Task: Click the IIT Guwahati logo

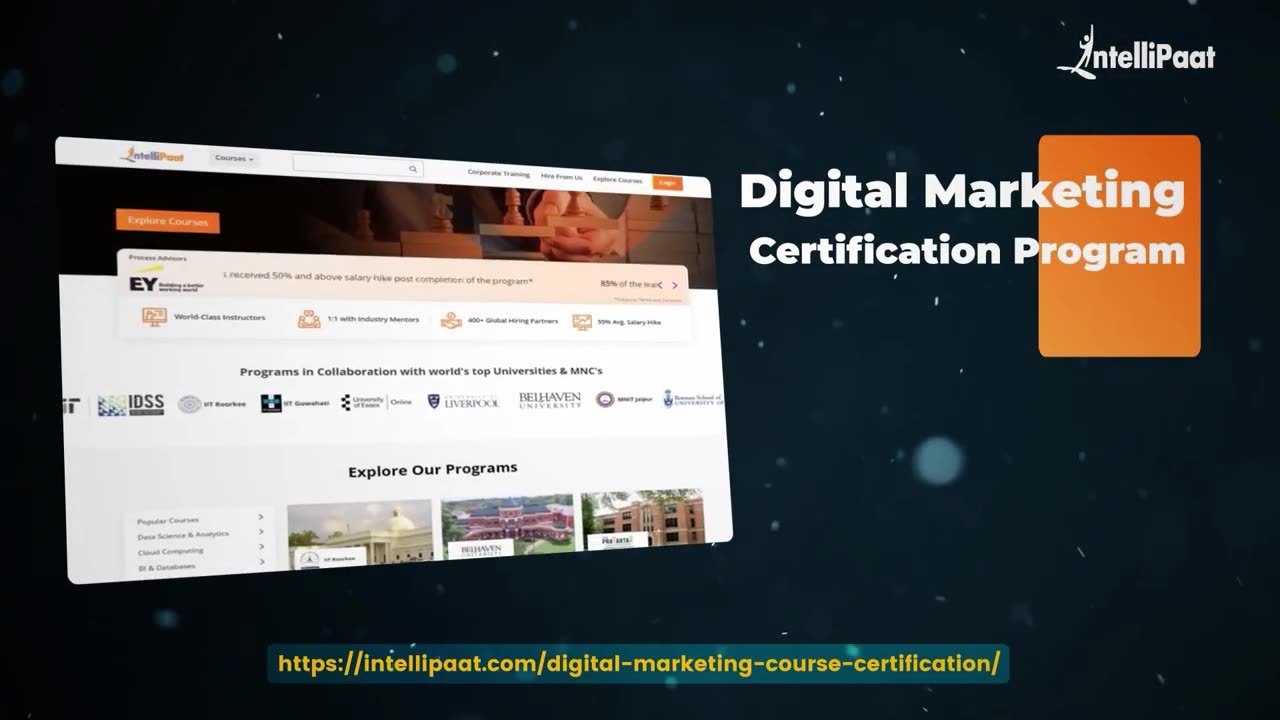Action: (x=295, y=403)
